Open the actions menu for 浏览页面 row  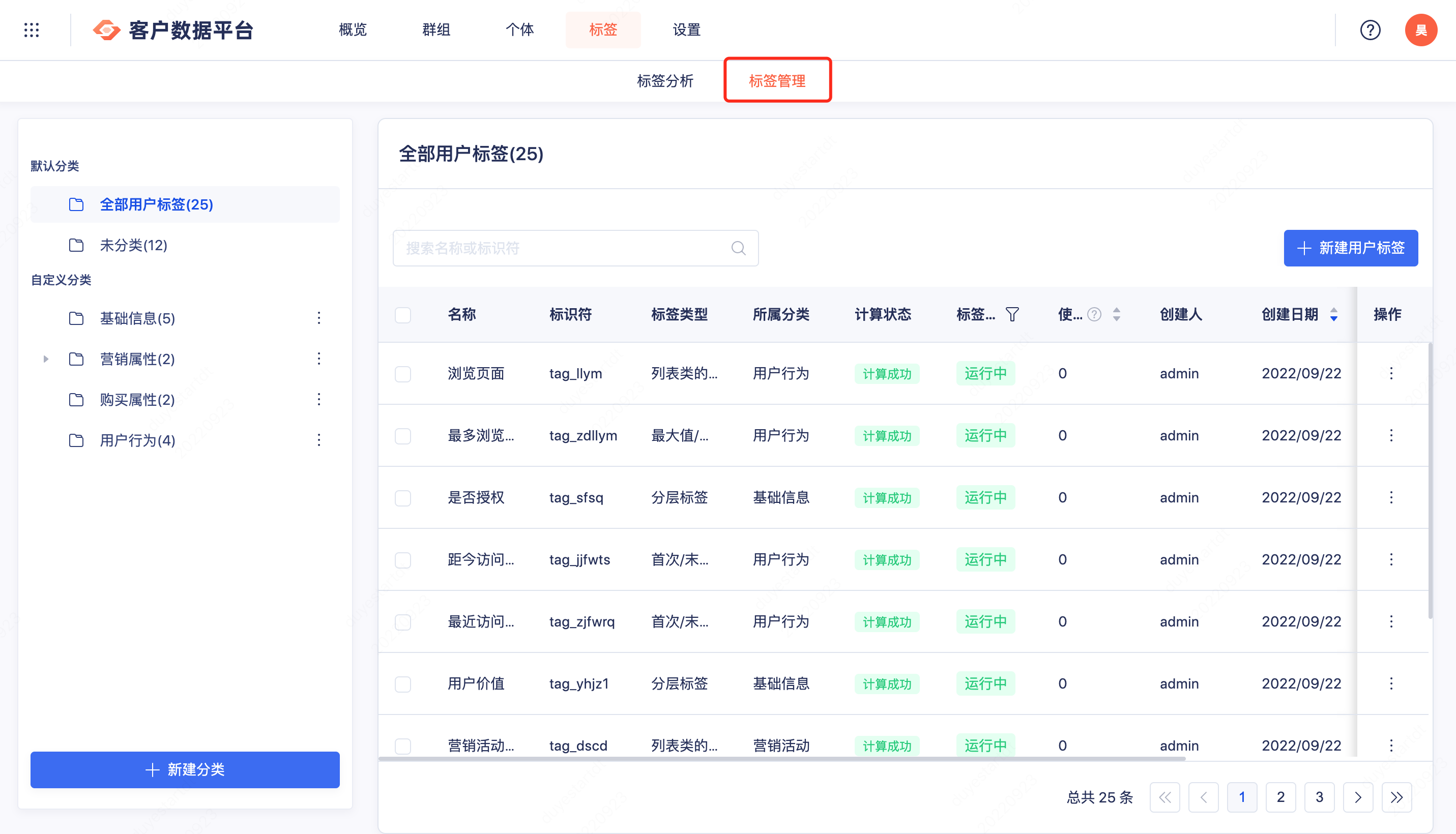click(1391, 373)
